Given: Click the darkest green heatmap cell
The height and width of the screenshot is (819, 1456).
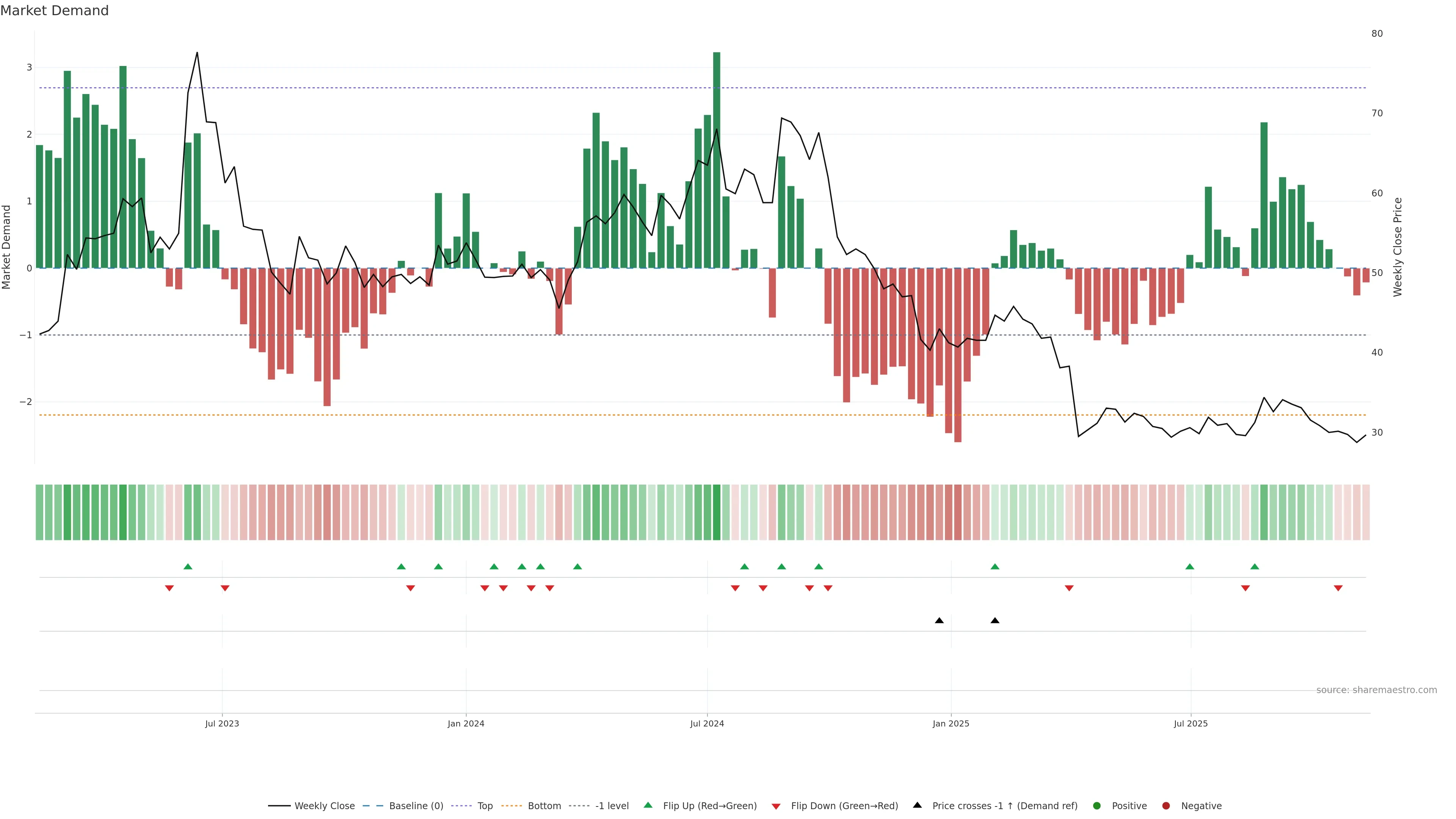Looking at the screenshot, I should (717, 512).
